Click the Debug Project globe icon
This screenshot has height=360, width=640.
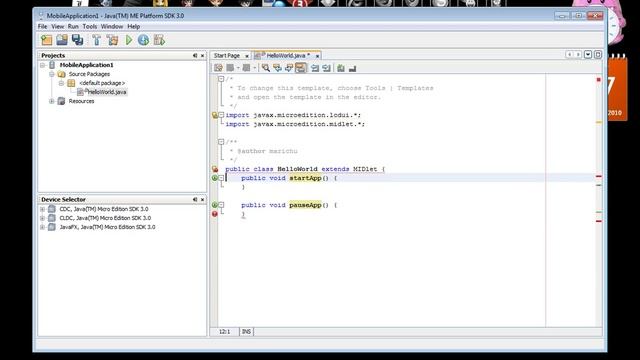click(143, 40)
